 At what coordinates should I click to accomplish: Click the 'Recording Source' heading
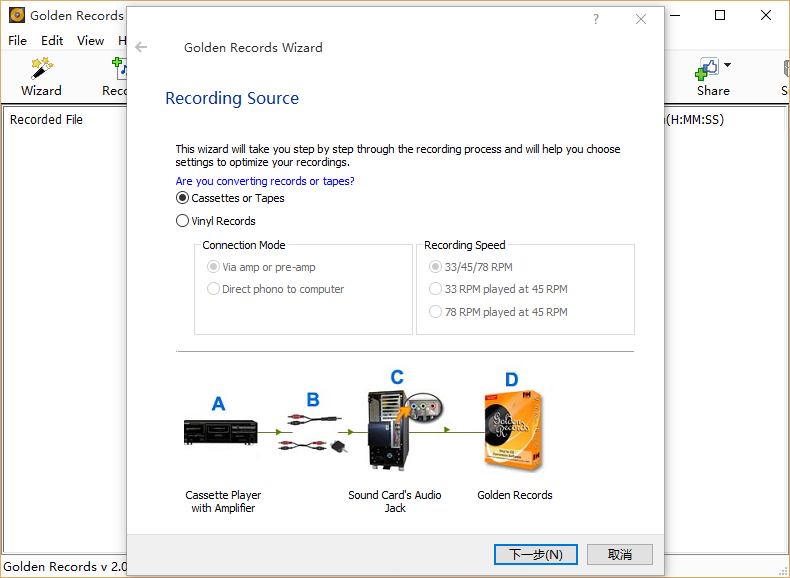pos(232,98)
